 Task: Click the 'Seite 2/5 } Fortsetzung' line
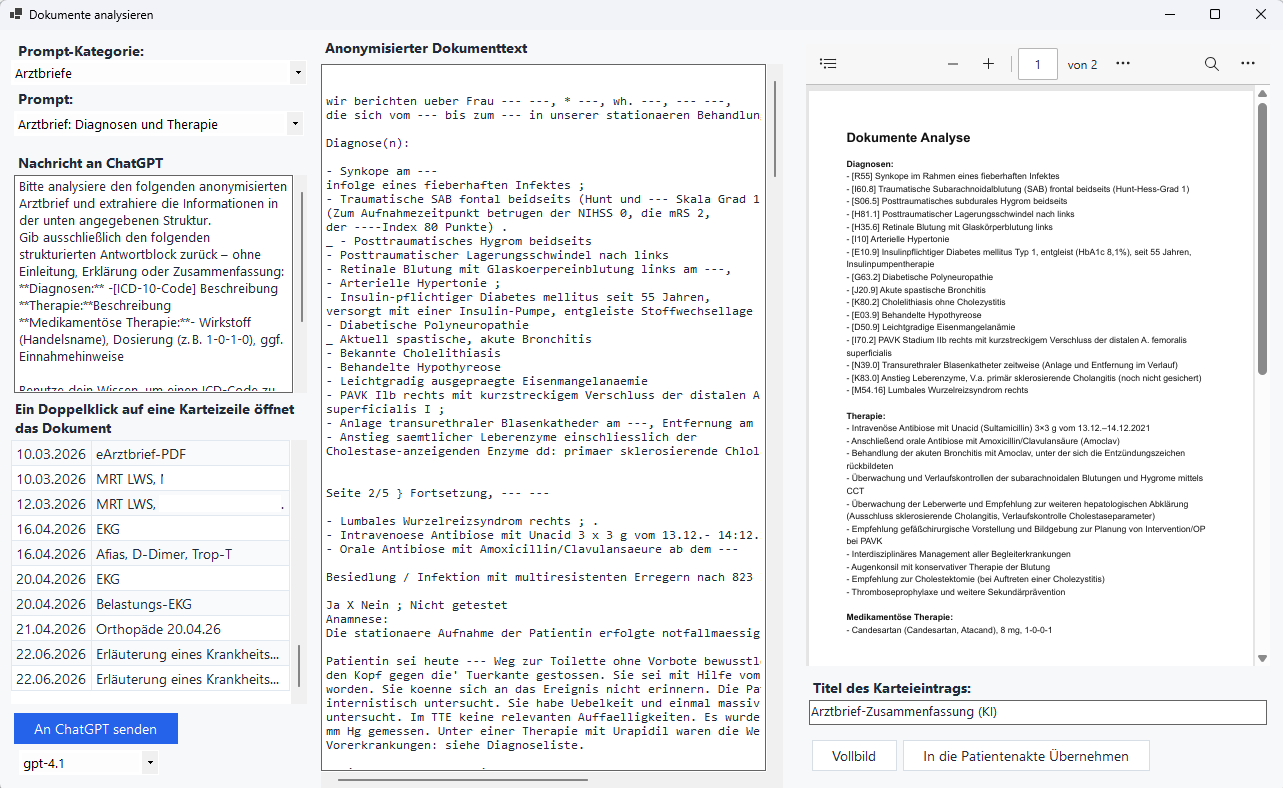(437, 495)
